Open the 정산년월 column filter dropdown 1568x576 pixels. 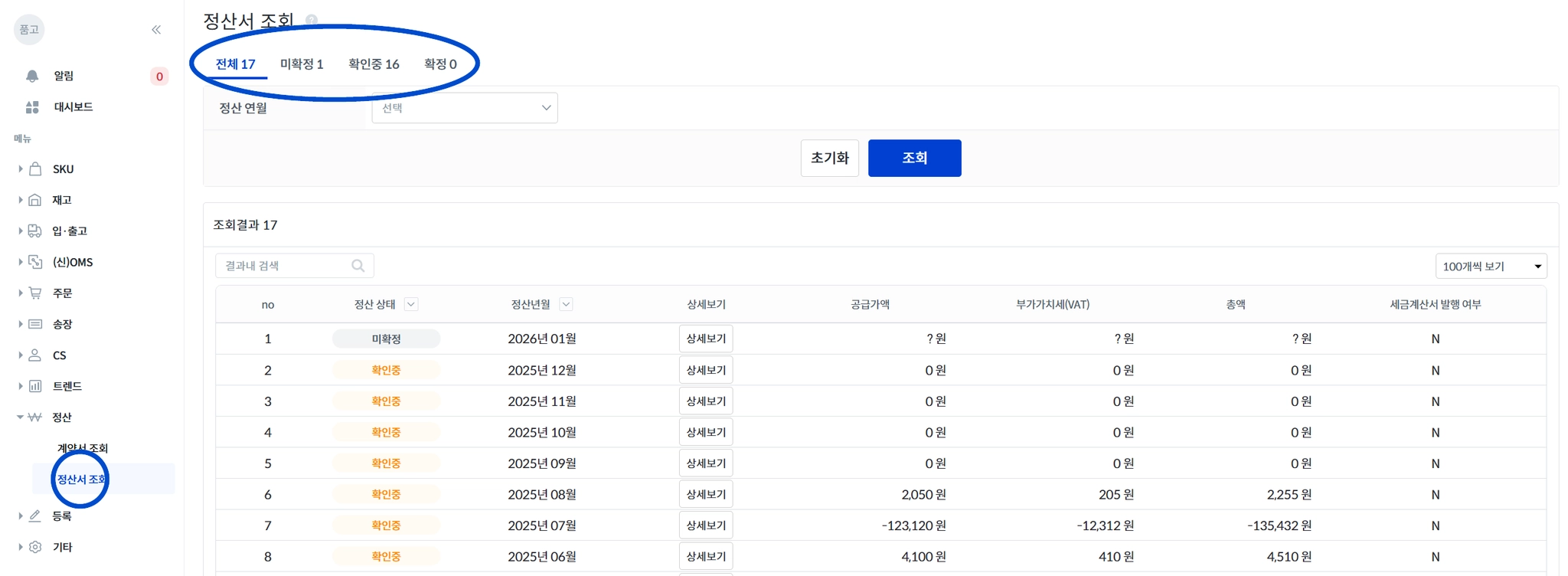click(566, 304)
